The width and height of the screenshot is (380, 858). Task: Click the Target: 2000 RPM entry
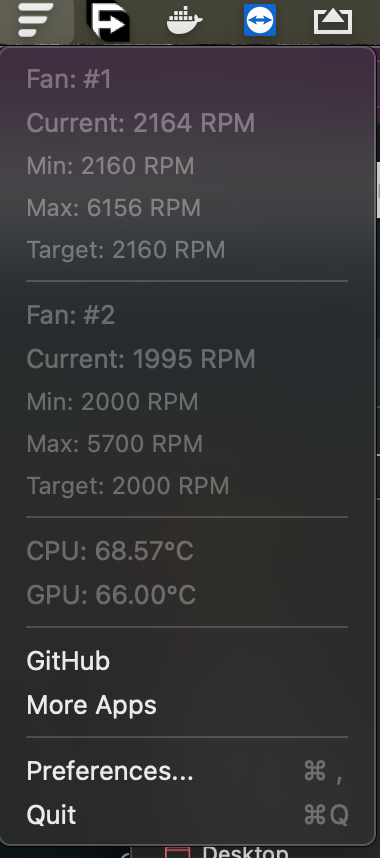click(x=187, y=486)
